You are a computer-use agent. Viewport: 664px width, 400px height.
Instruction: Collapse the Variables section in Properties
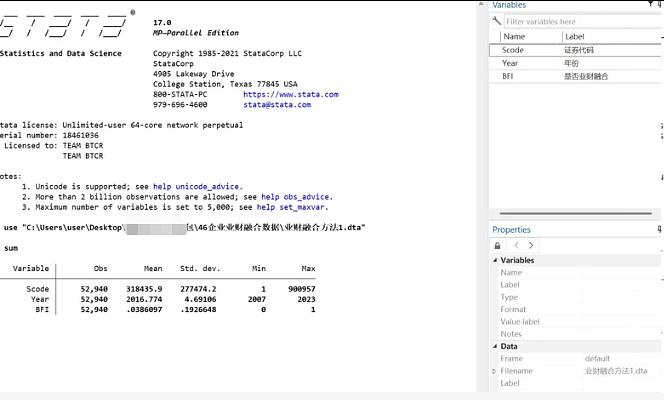click(x=495, y=260)
